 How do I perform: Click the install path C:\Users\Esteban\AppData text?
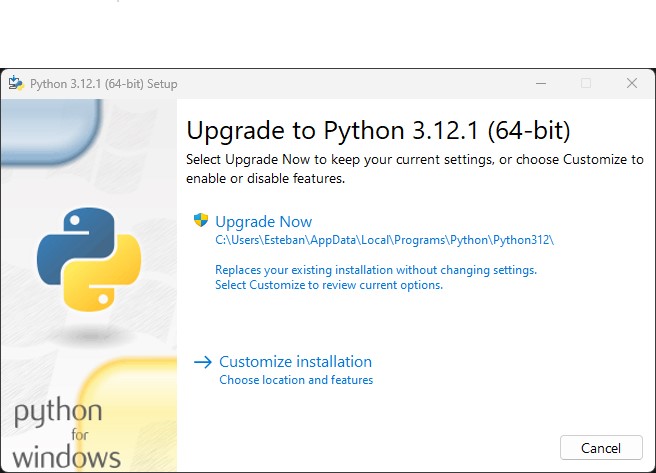click(x=384, y=240)
